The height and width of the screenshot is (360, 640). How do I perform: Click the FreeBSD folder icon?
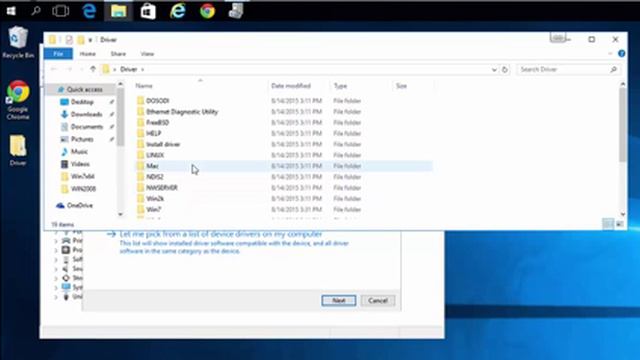[140, 122]
